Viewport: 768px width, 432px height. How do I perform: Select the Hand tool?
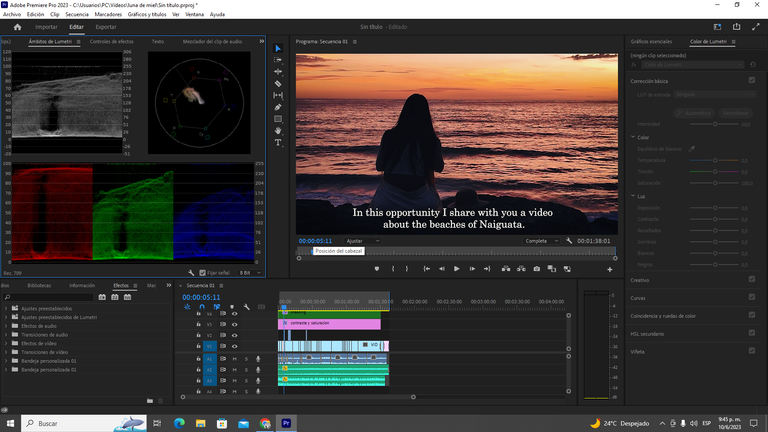coord(278,131)
